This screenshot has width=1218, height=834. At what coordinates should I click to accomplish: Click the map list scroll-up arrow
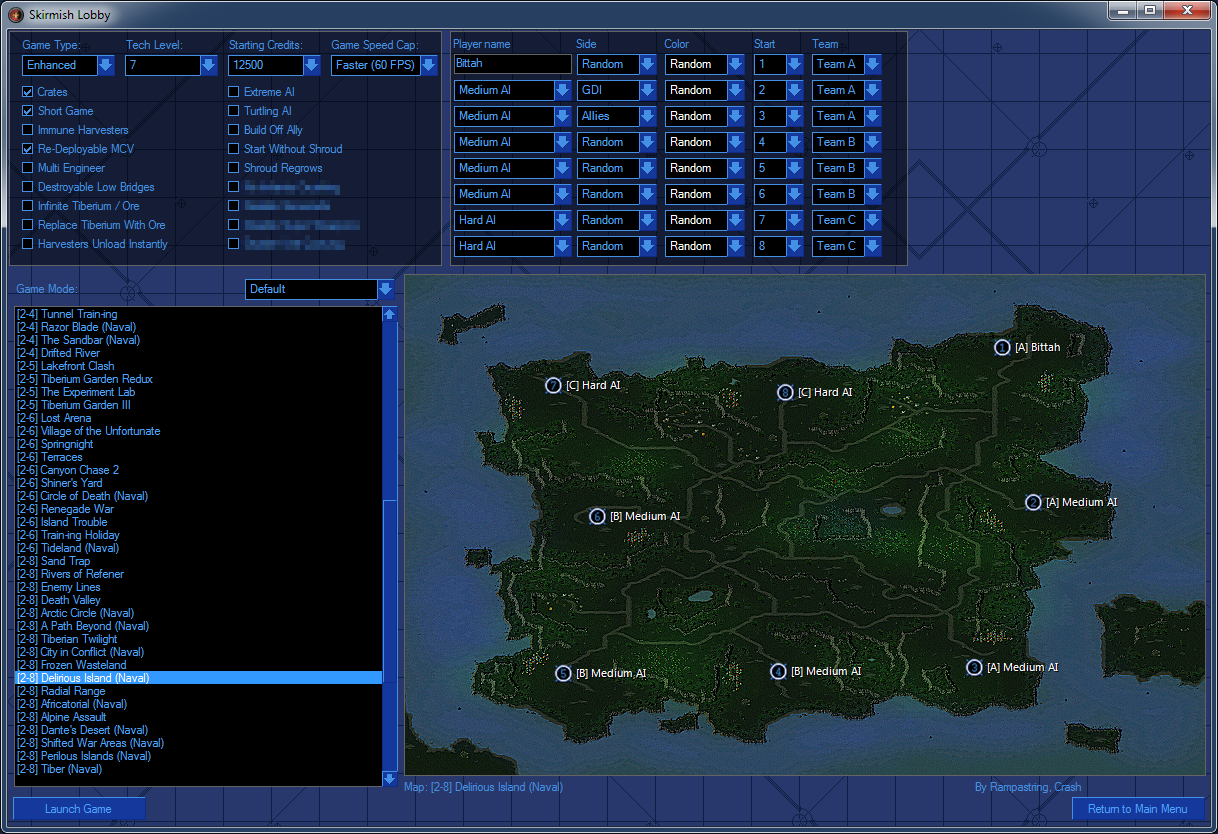point(390,314)
